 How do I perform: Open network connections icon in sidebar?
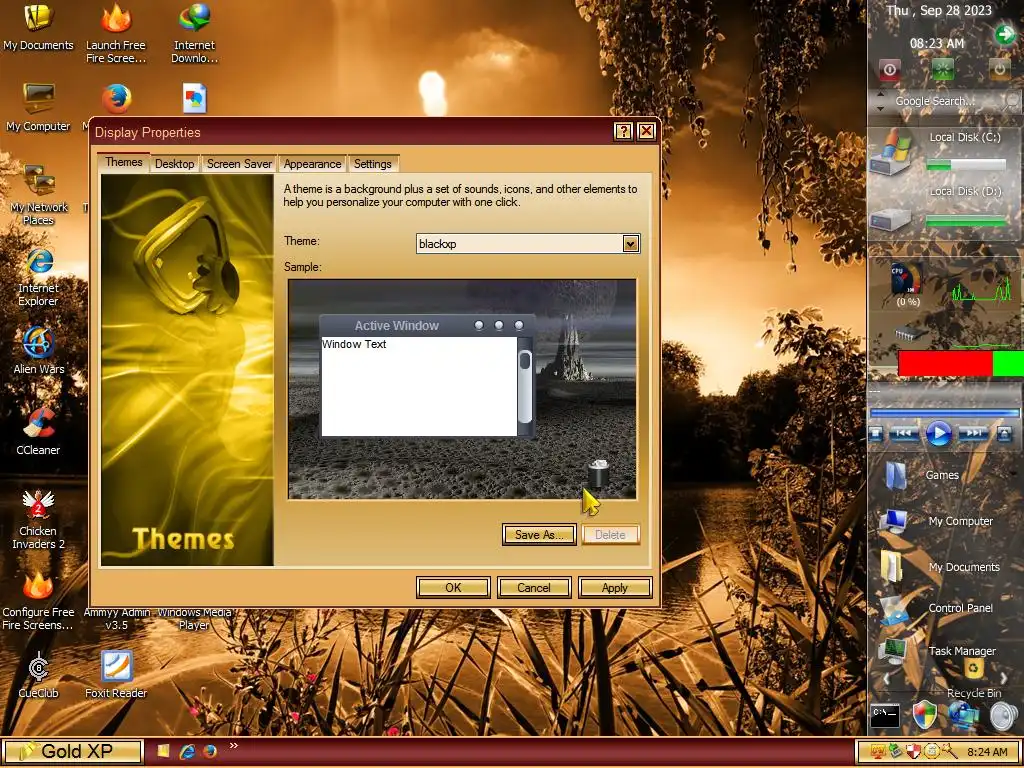(964, 716)
